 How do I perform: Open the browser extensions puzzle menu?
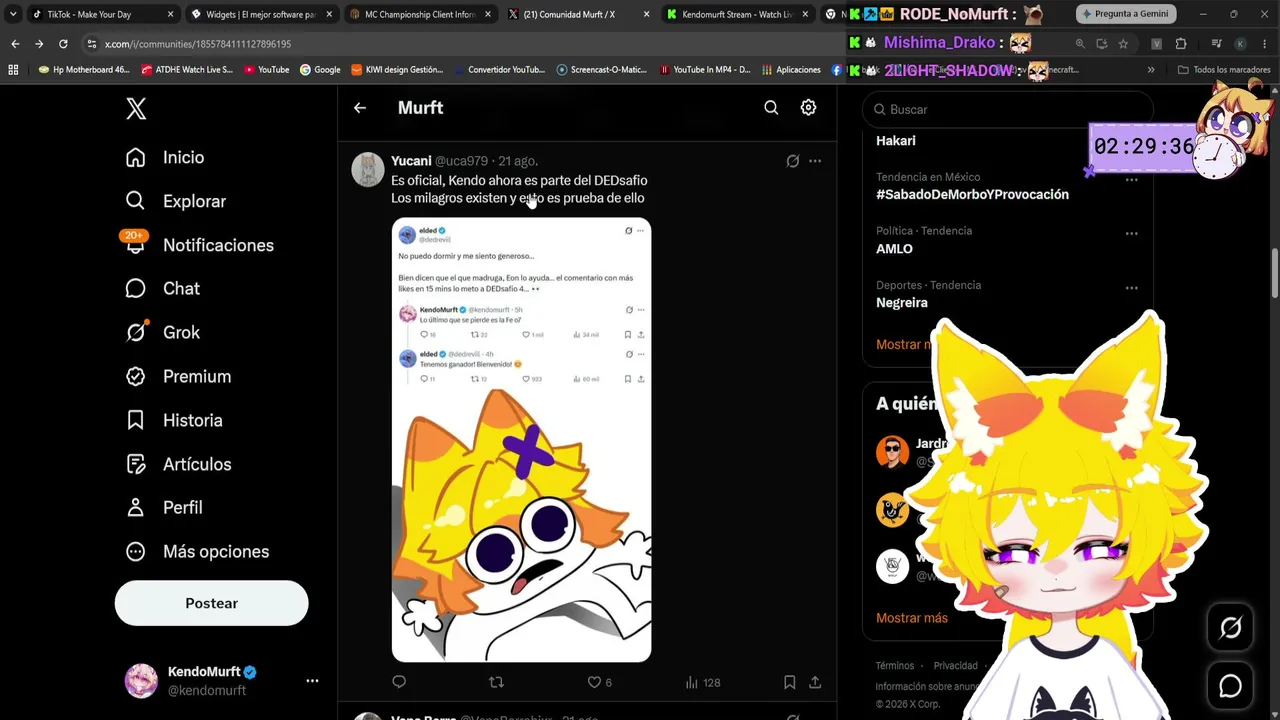pyautogui.click(x=1181, y=44)
